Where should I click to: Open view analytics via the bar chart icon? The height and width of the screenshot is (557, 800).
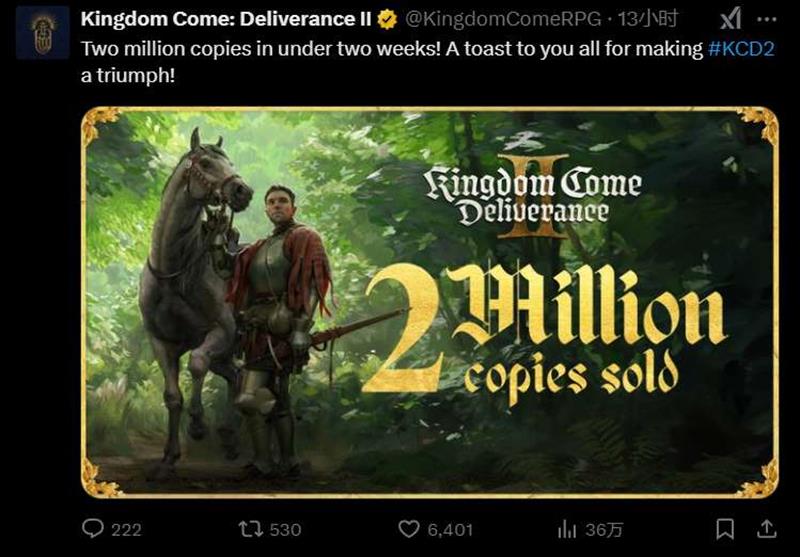[568, 529]
